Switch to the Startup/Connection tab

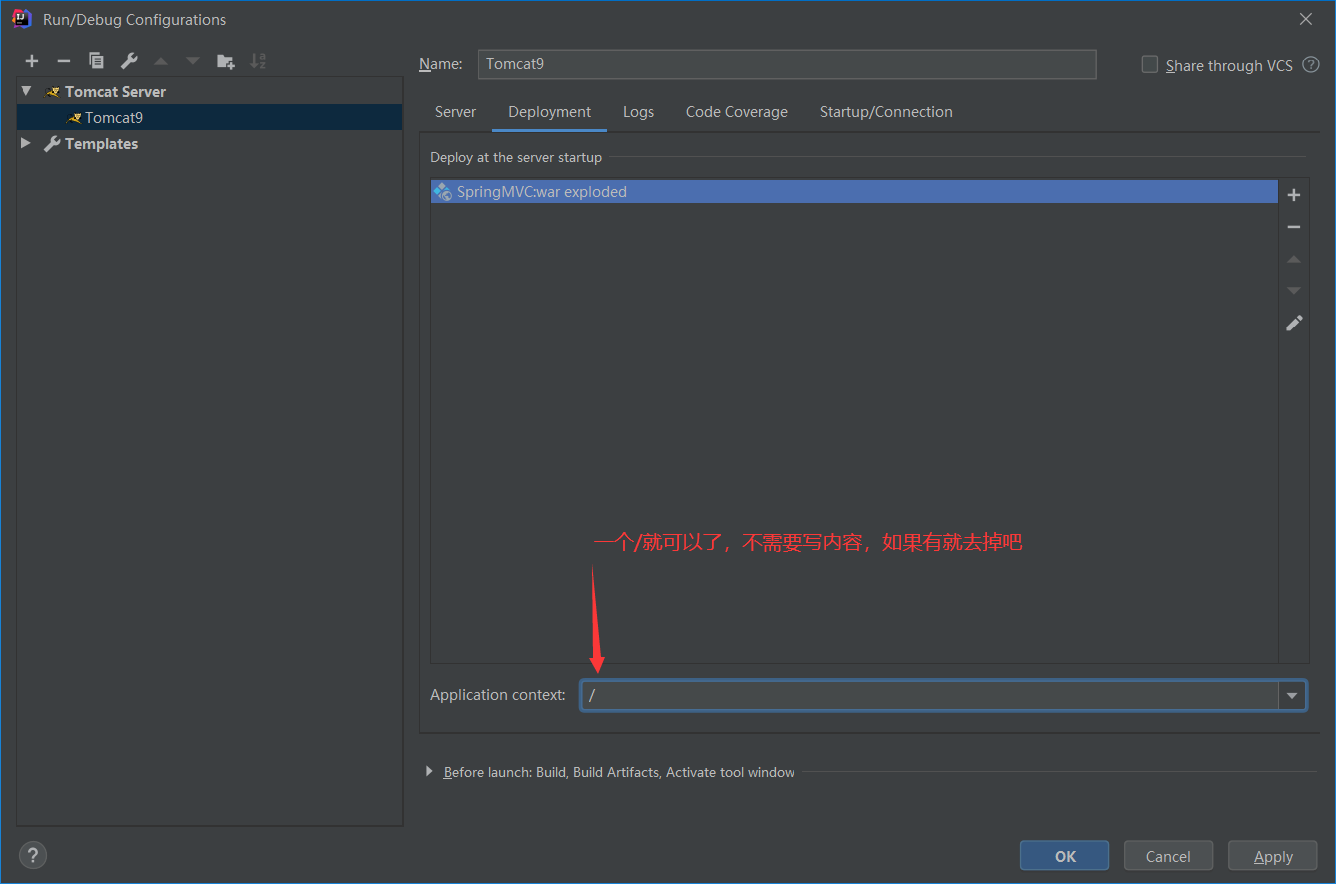pos(886,112)
